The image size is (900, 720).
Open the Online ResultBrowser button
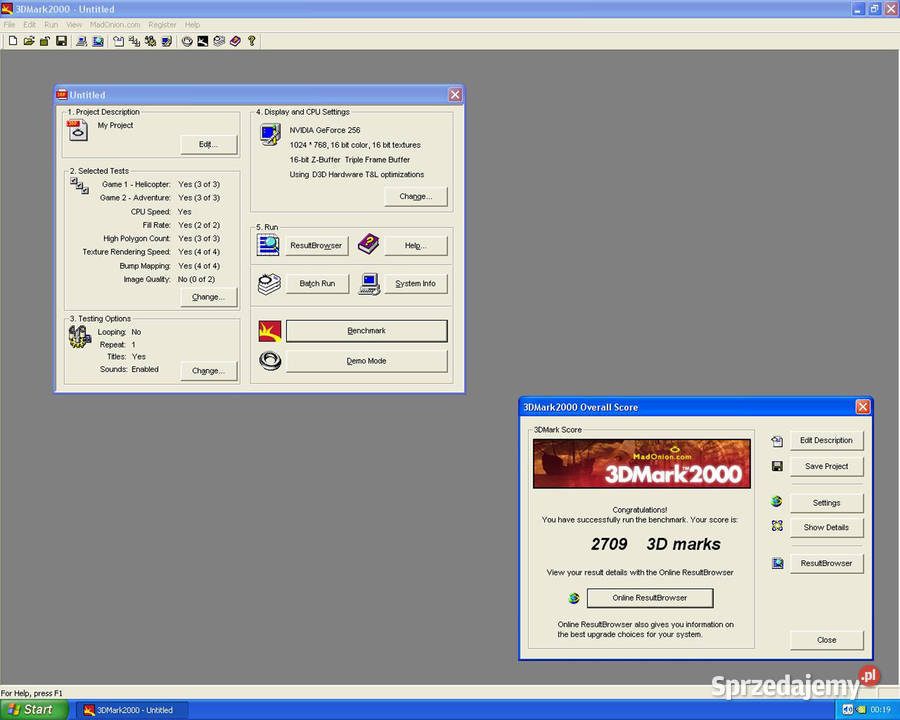point(650,598)
